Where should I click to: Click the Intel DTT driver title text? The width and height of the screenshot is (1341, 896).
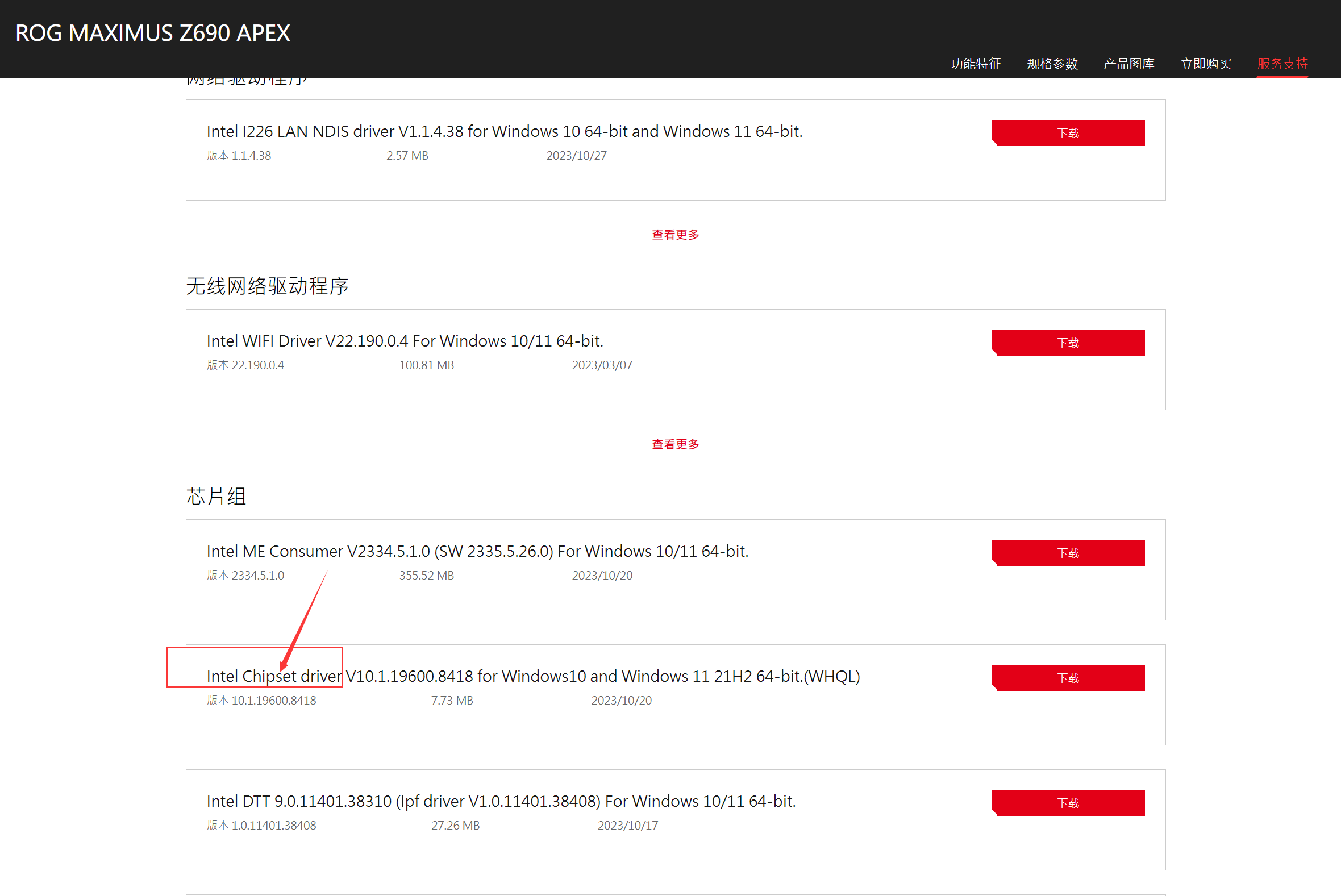[x=501, y=802]
